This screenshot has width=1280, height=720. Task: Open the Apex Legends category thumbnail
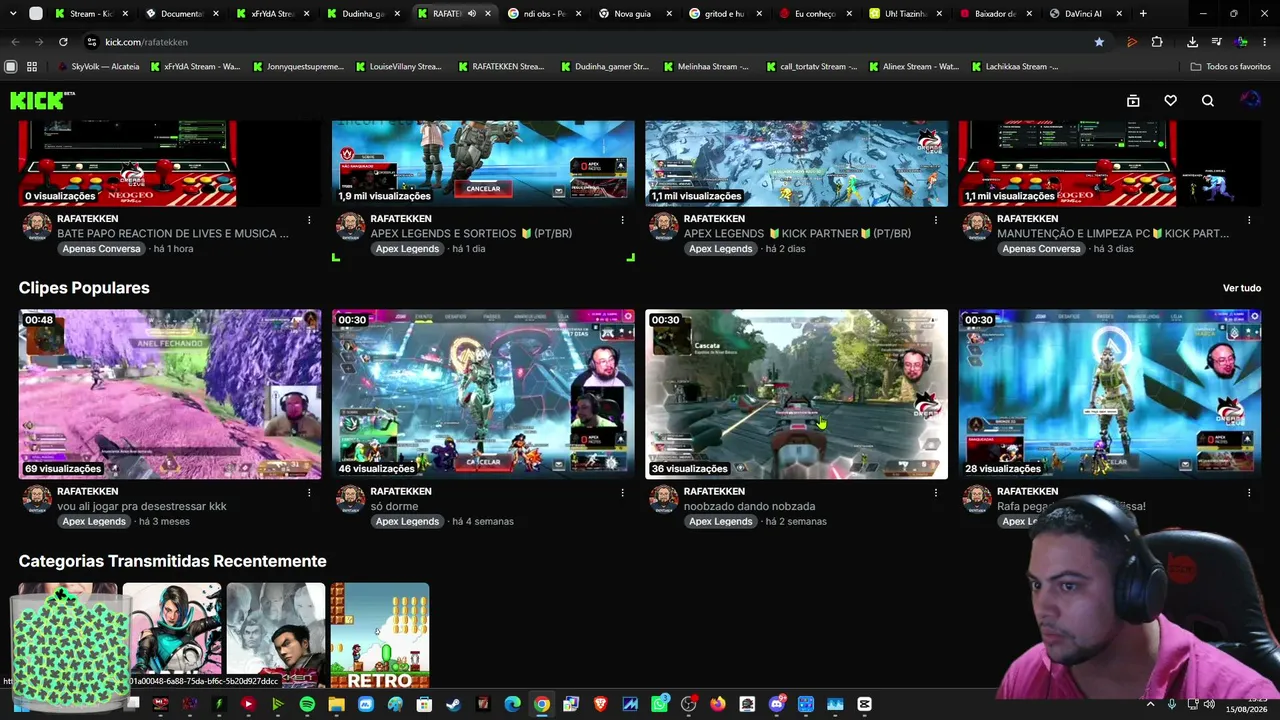click(172, 636)
